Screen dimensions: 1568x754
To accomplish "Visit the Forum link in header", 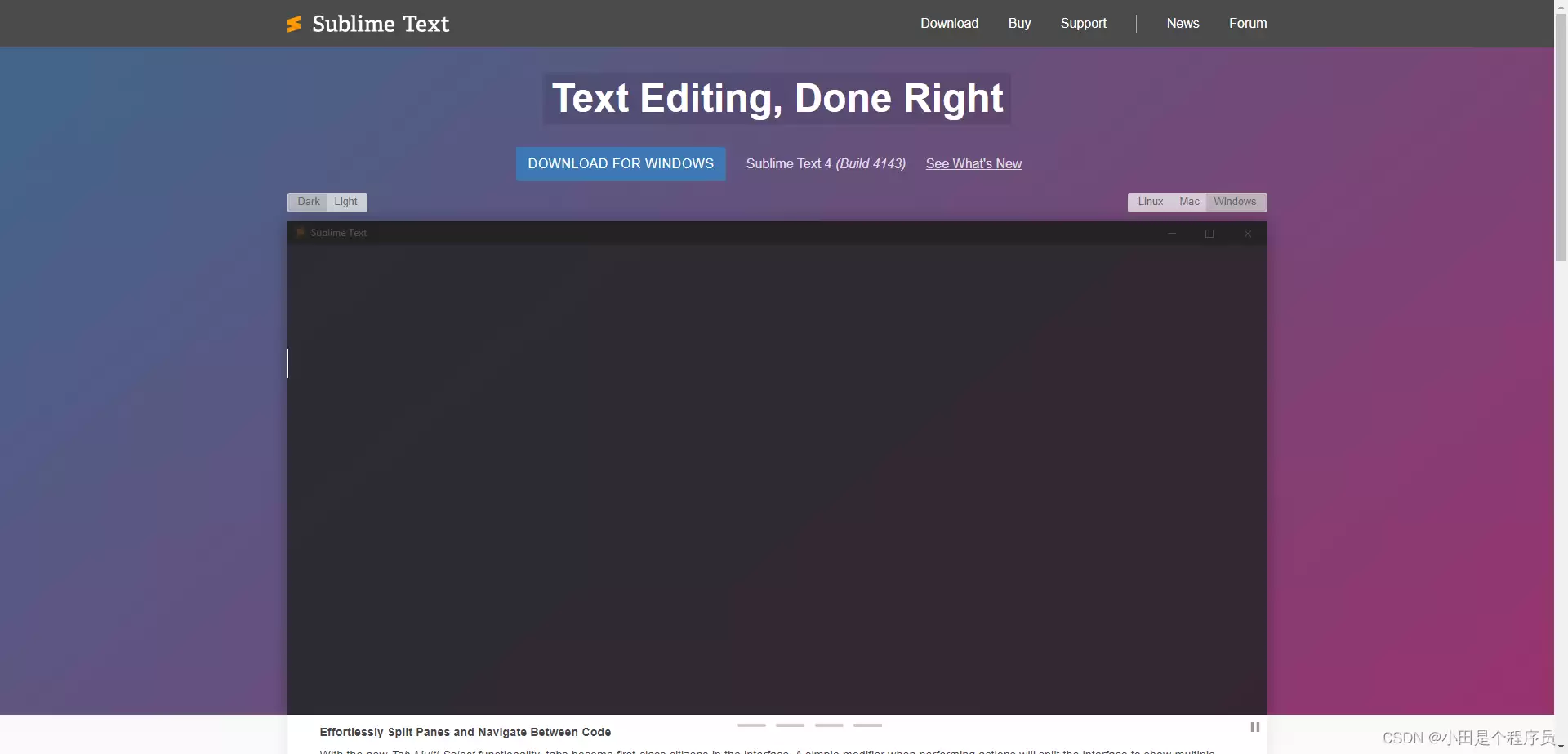I will (1248, 24).
